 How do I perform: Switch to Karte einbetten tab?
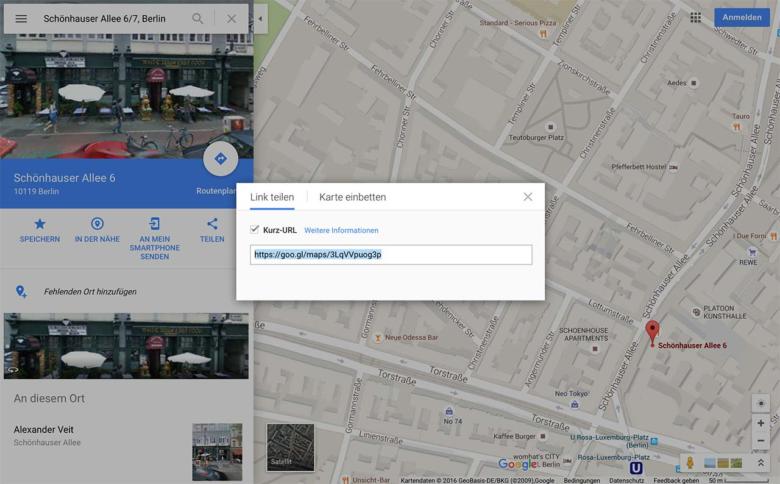[x=352, y=197]
